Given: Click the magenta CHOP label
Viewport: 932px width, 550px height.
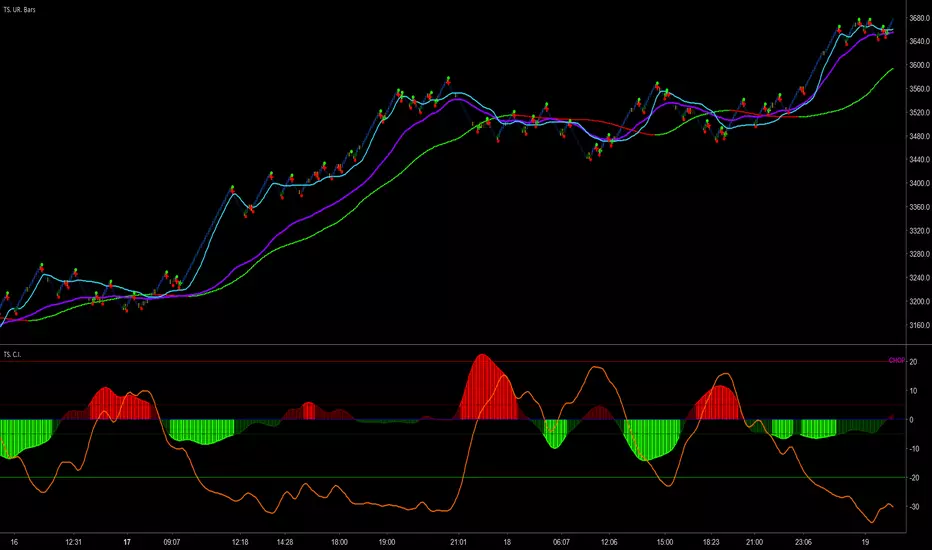Looking at the screenshot, I should (894, 362).
